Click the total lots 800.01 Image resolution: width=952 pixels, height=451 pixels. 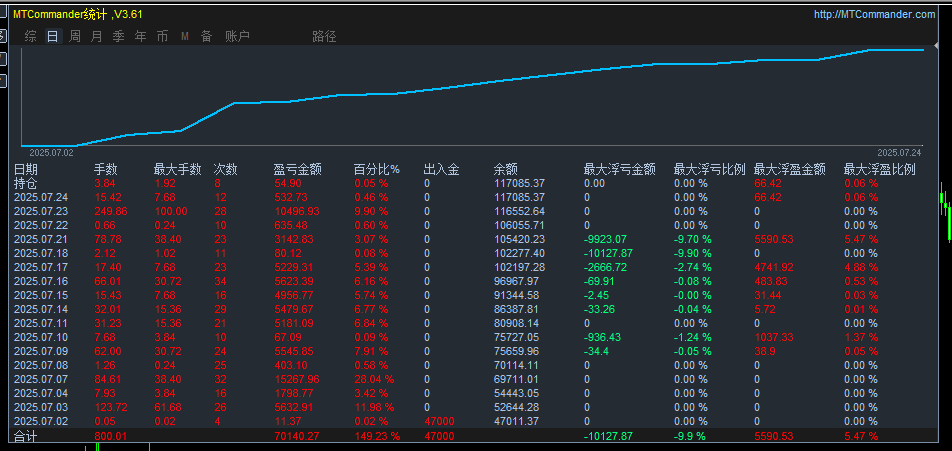111,436
